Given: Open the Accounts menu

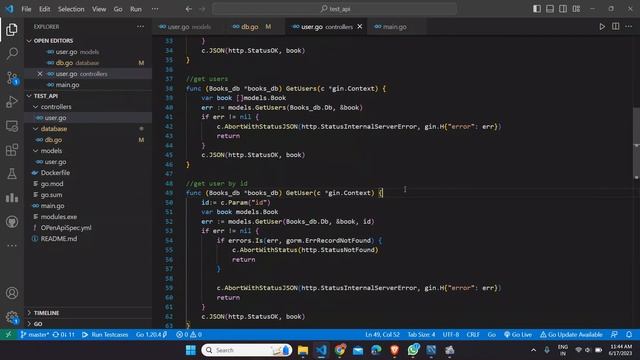Looking at the screenshot, I should tap(12, 293).
